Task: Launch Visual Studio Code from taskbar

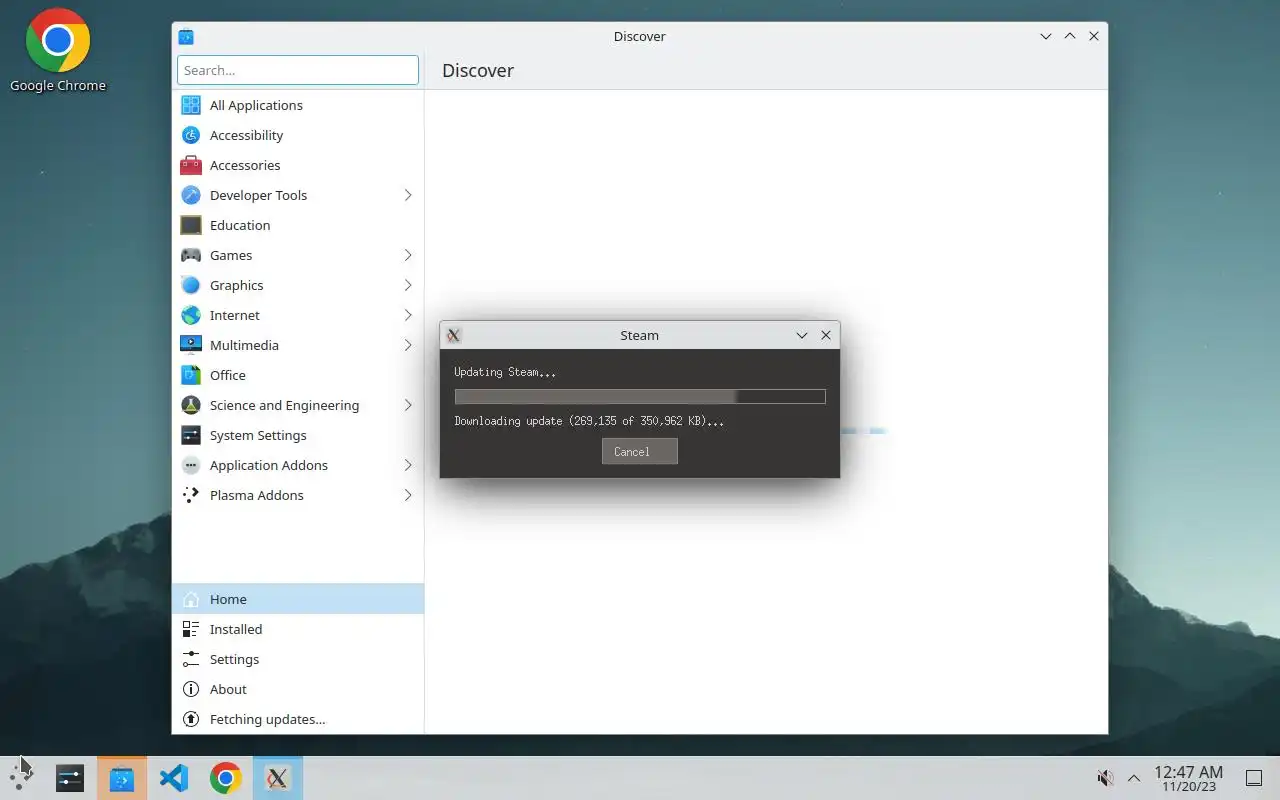Action: coord(174,778)
